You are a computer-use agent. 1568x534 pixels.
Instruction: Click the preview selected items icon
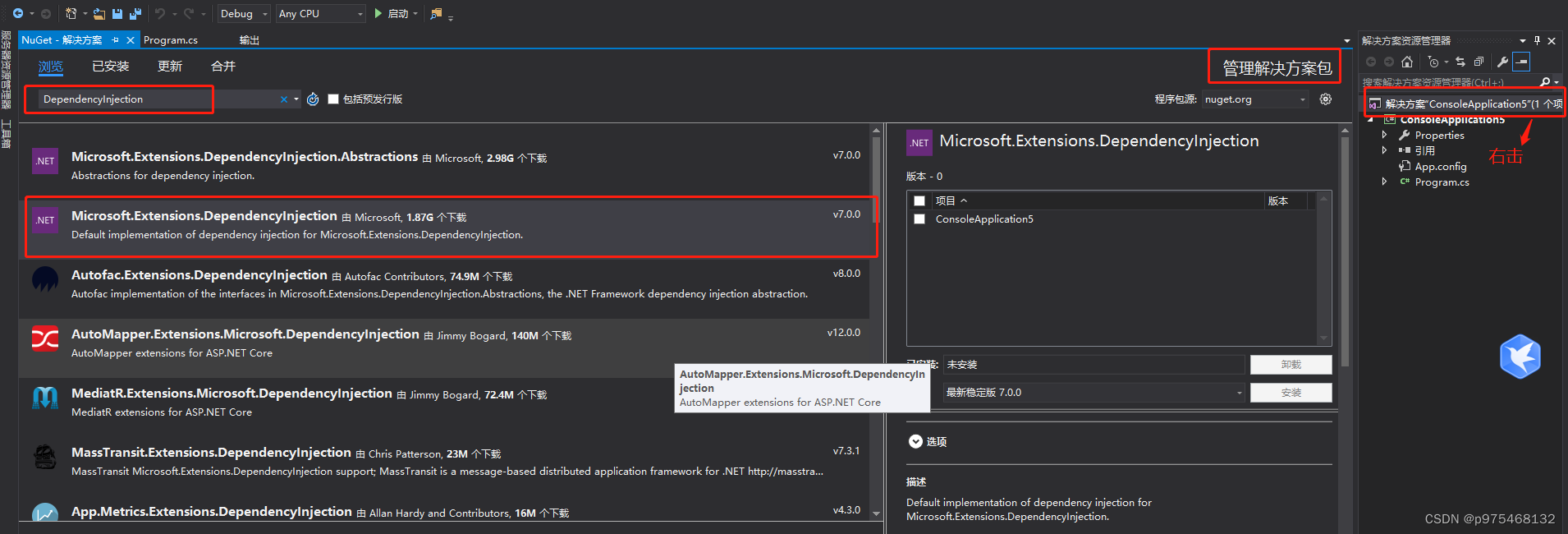click(1521, 62)
